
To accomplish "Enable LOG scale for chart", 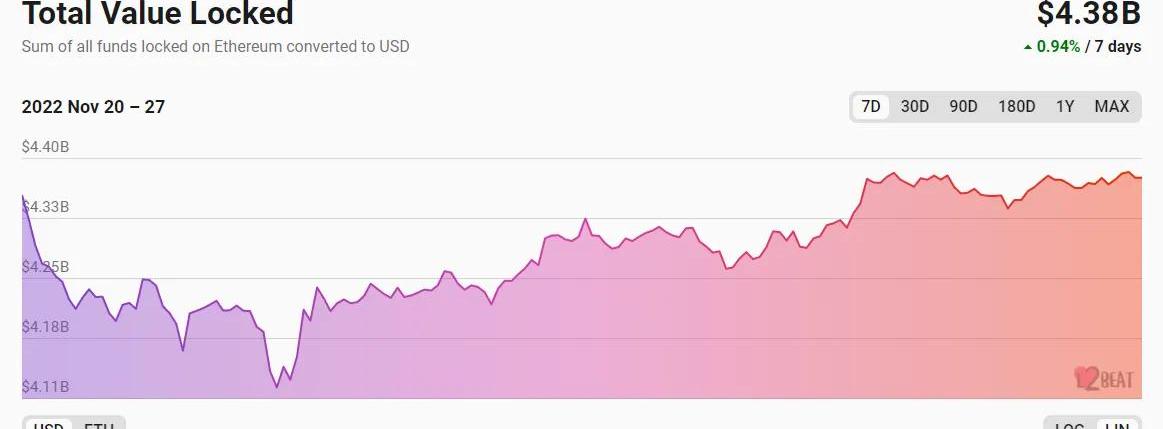I will pos(1069,425).
